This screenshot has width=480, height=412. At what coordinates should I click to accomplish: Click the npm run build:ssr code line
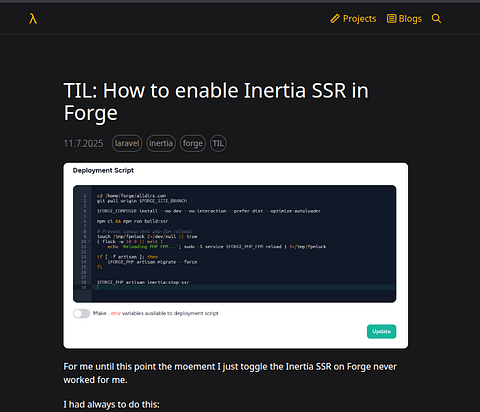click(132, 221)
